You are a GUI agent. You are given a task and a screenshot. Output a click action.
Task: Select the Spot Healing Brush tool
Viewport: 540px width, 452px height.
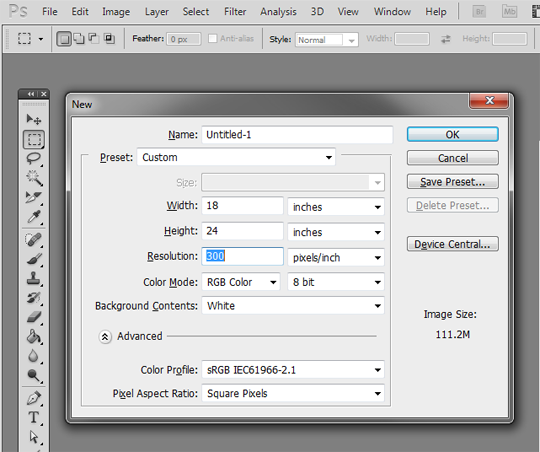34,239
